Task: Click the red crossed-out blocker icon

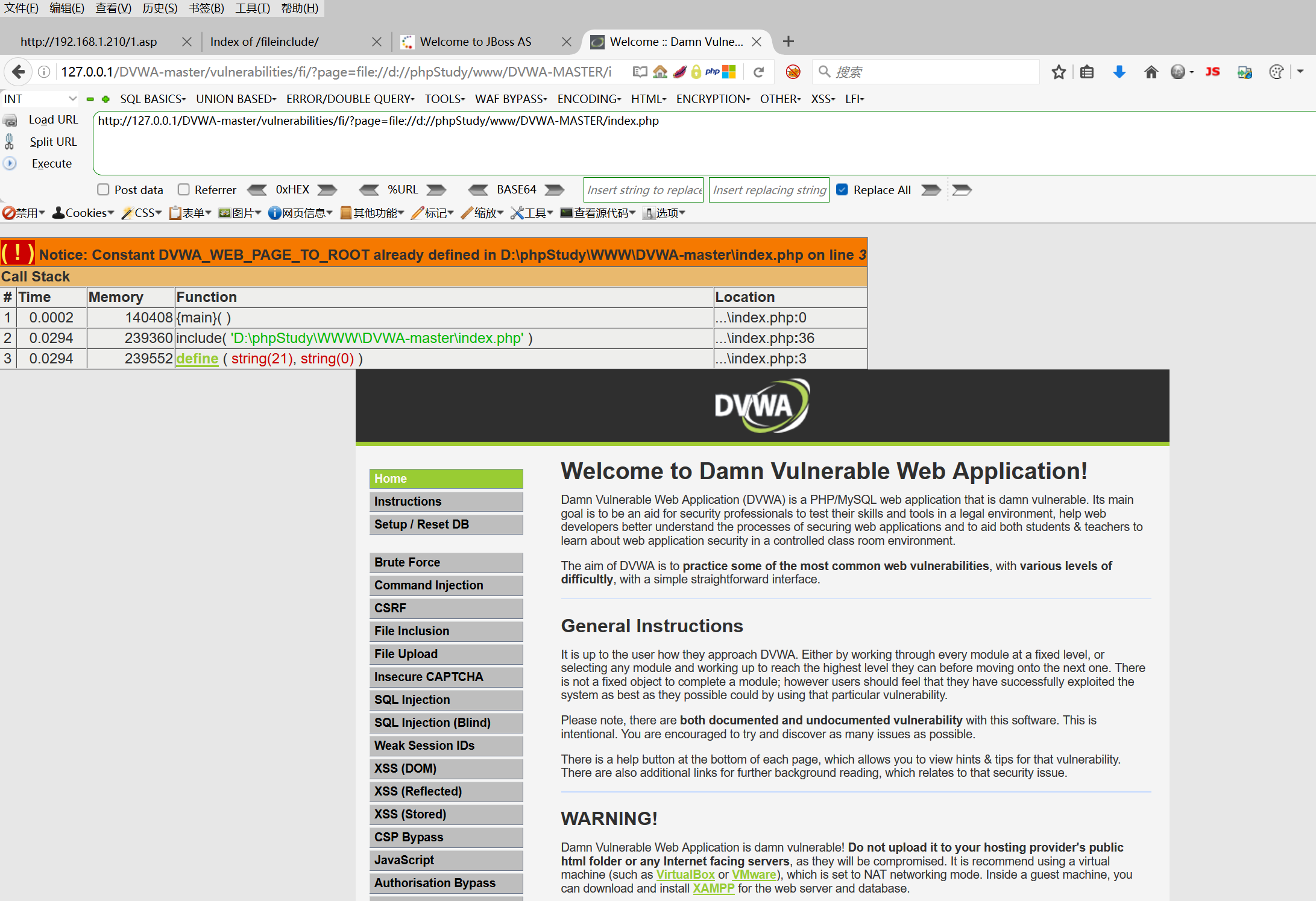Action: click(793, 72)
